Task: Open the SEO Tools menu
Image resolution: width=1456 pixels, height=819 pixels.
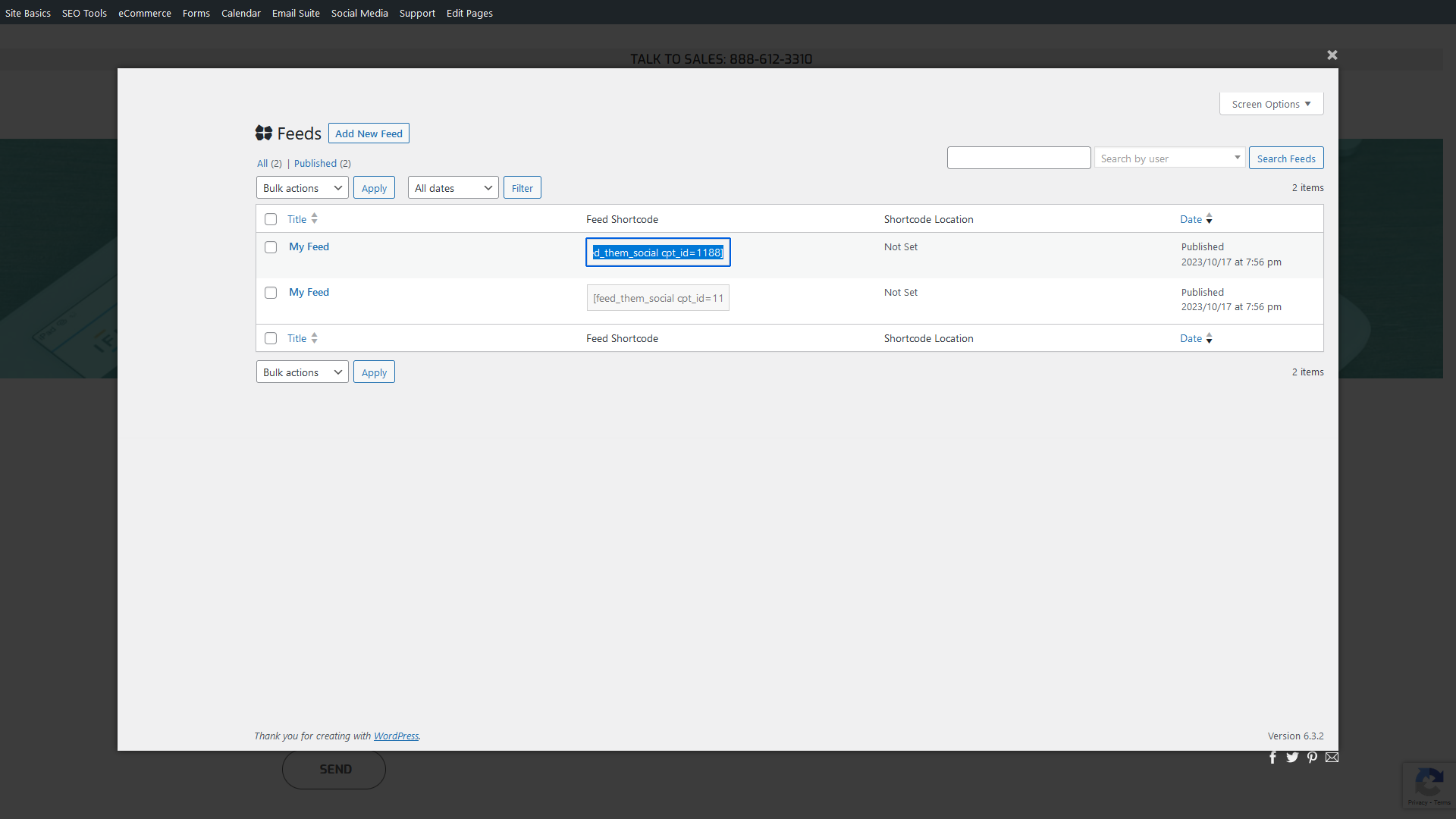Action: point(84,13)
